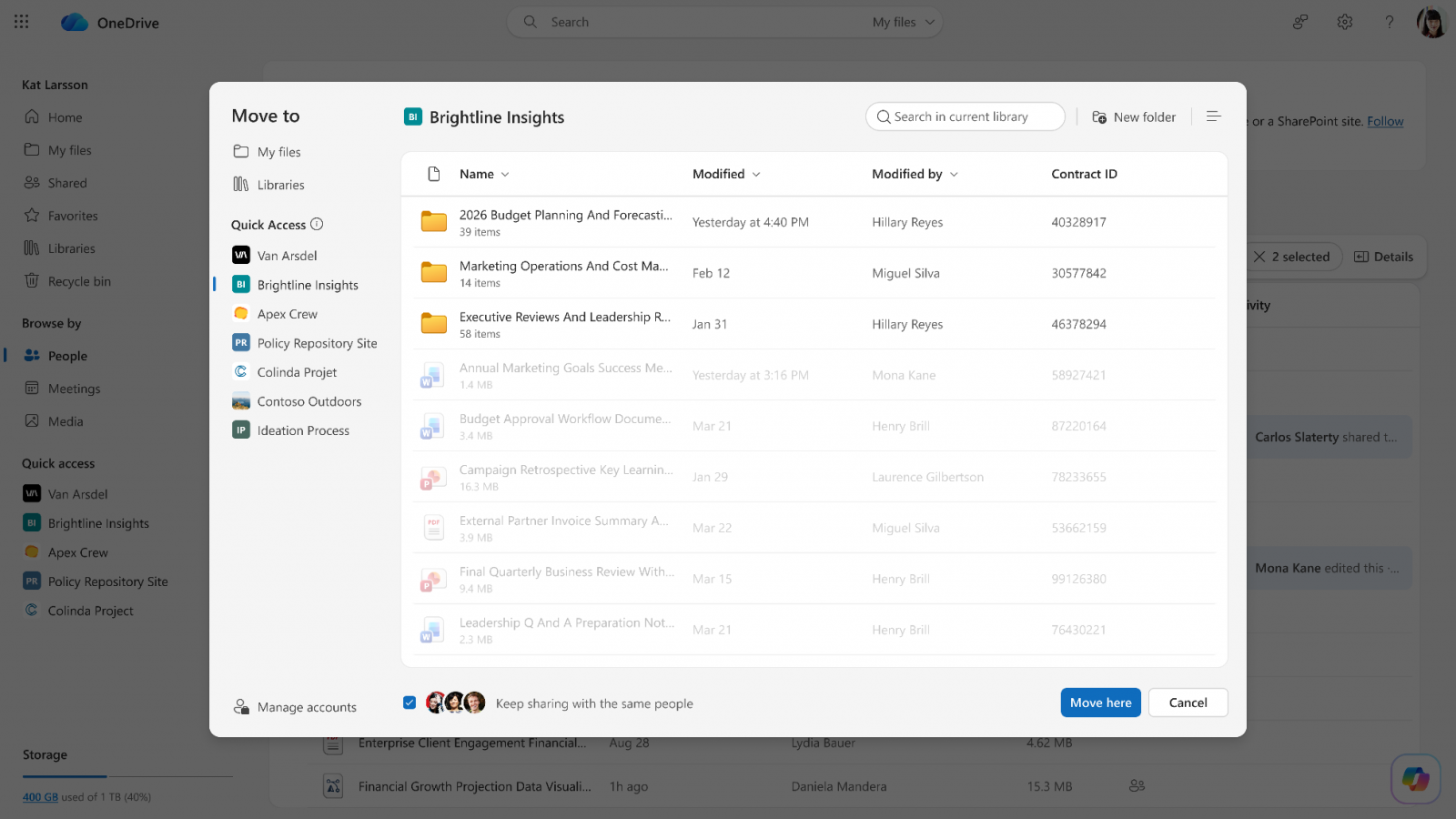Uncheck Keep sharing with the same people
The image size is (1456, 819).
(x=409, y=702)
